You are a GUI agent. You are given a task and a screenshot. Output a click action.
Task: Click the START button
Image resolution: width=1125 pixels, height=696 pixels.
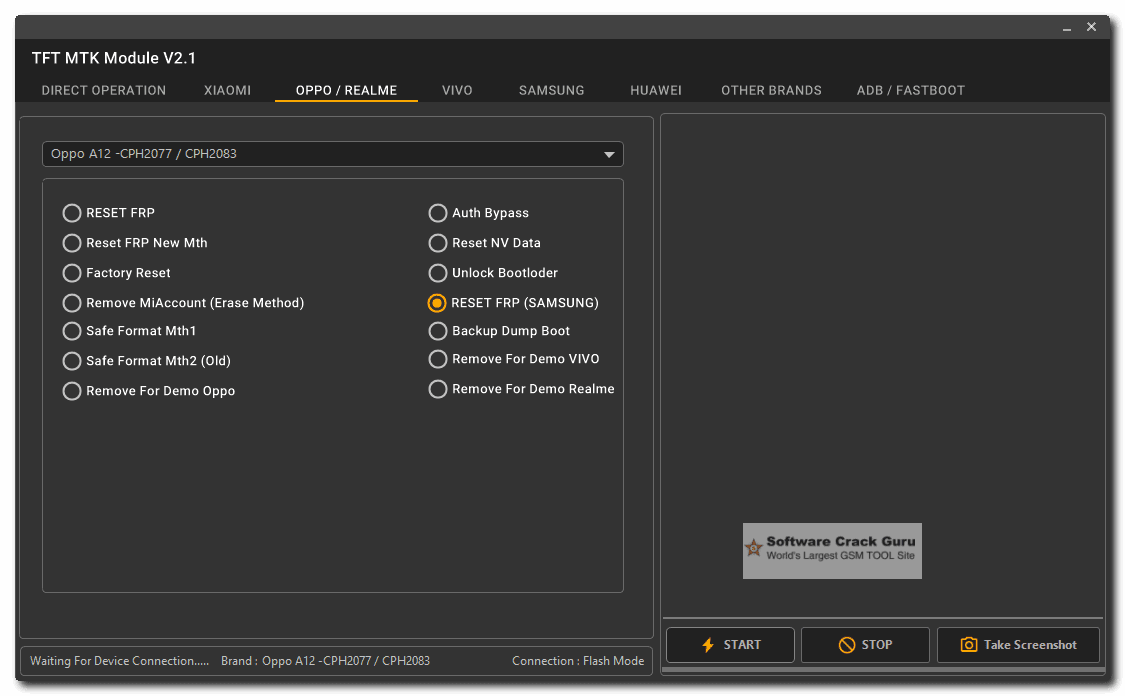point(730,645)
